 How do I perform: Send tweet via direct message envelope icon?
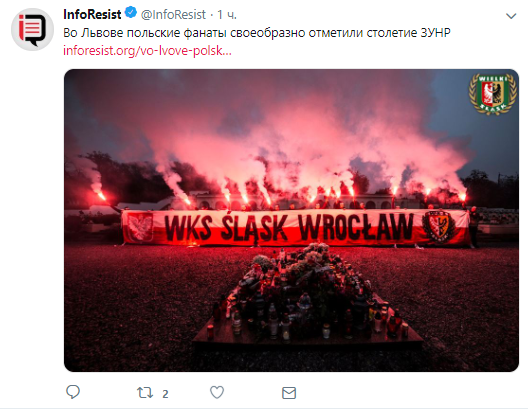pyautogui.click(x=289, y=393)
